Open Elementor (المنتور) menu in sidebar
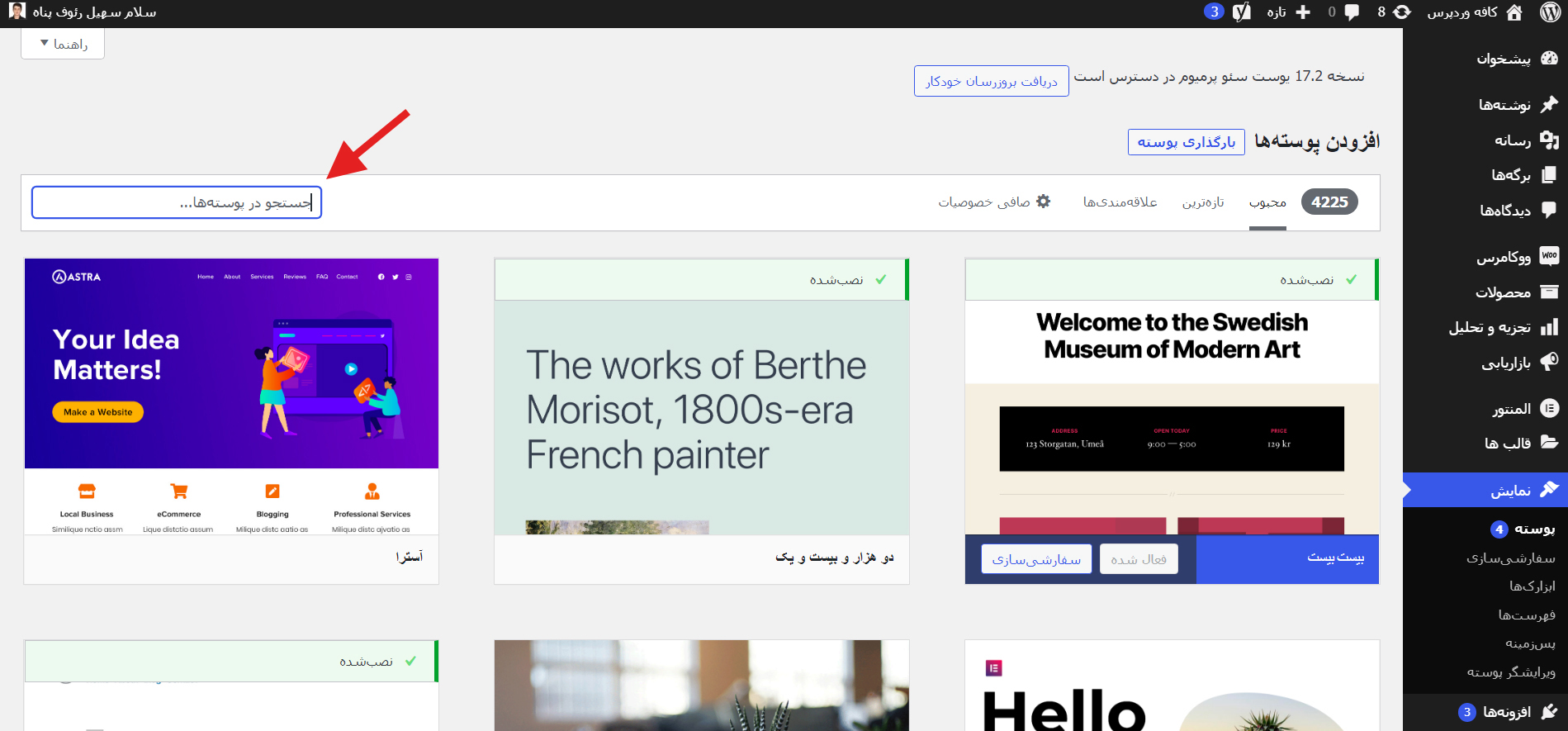 1512,409
